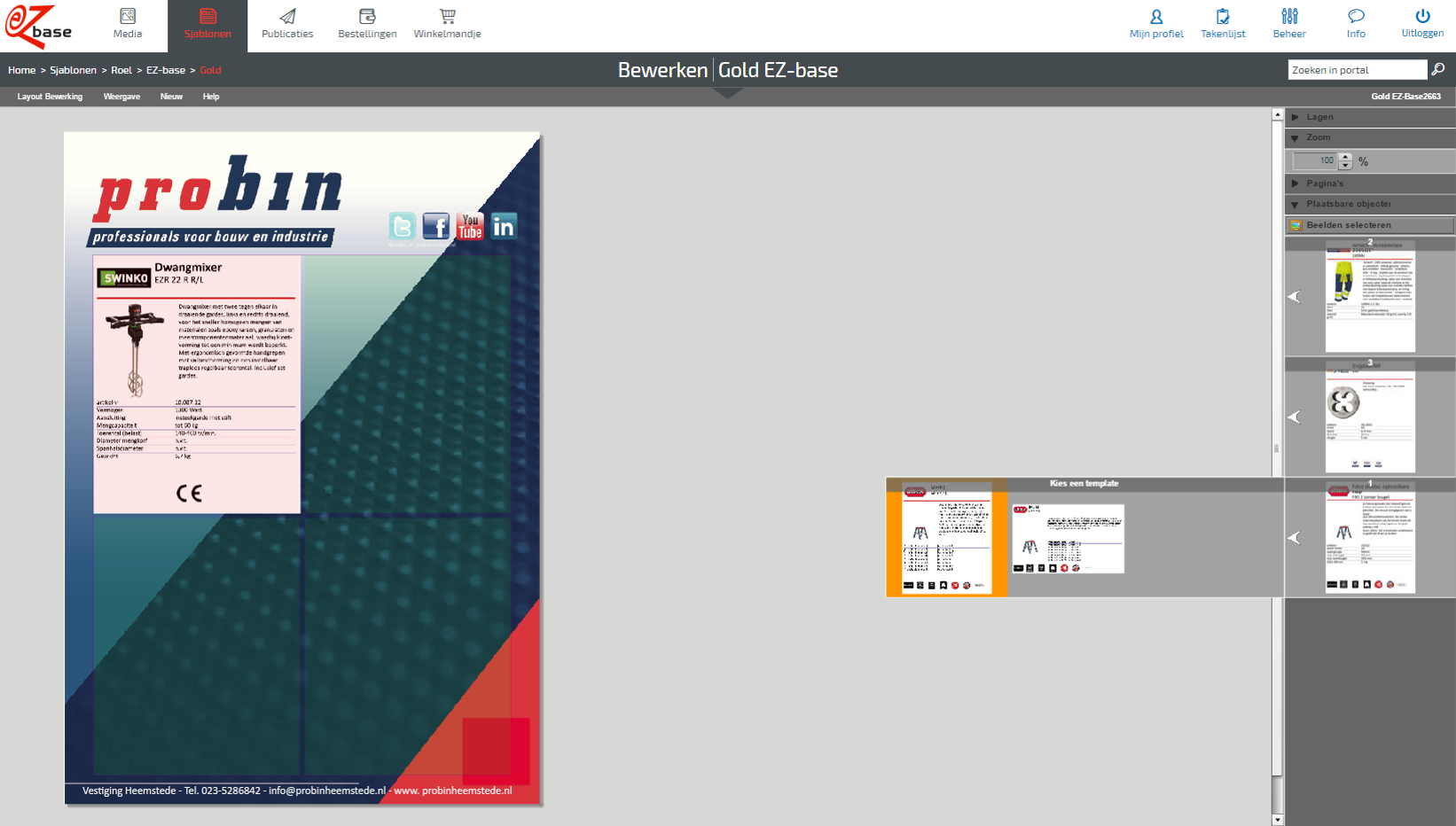
Task: Open the Media section
Action: coord(128,24)
